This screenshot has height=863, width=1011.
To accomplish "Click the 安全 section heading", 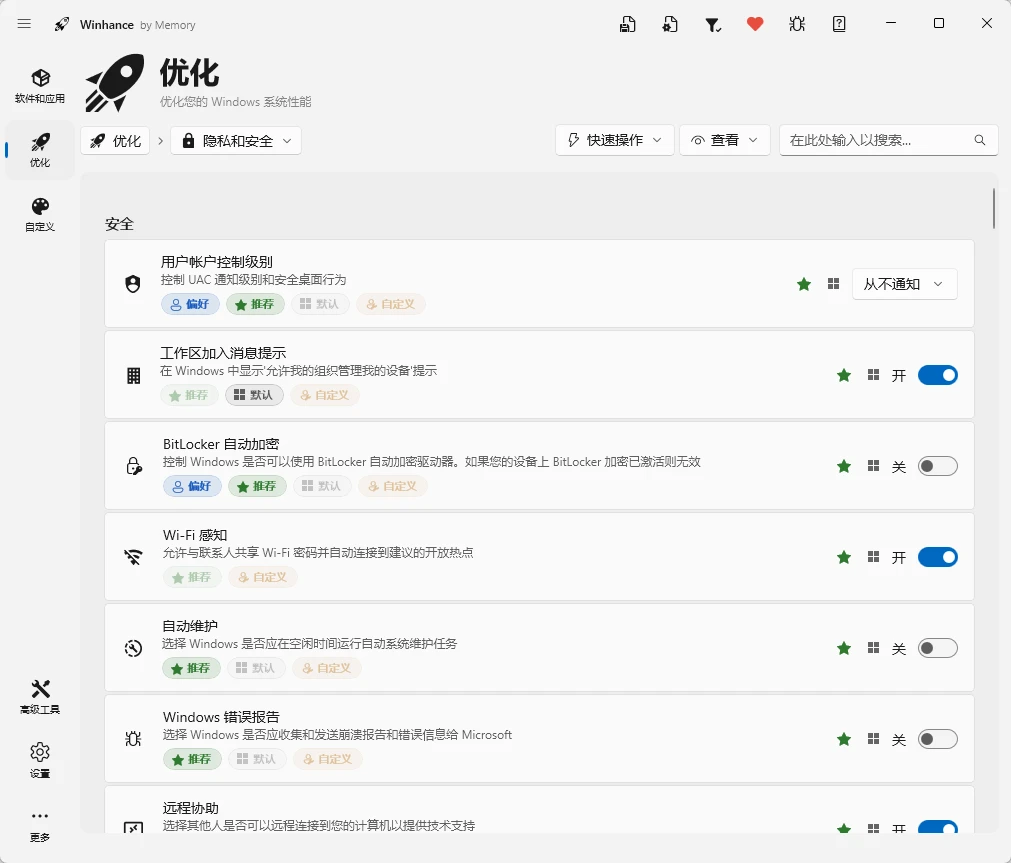I will [x=119, y=224].
